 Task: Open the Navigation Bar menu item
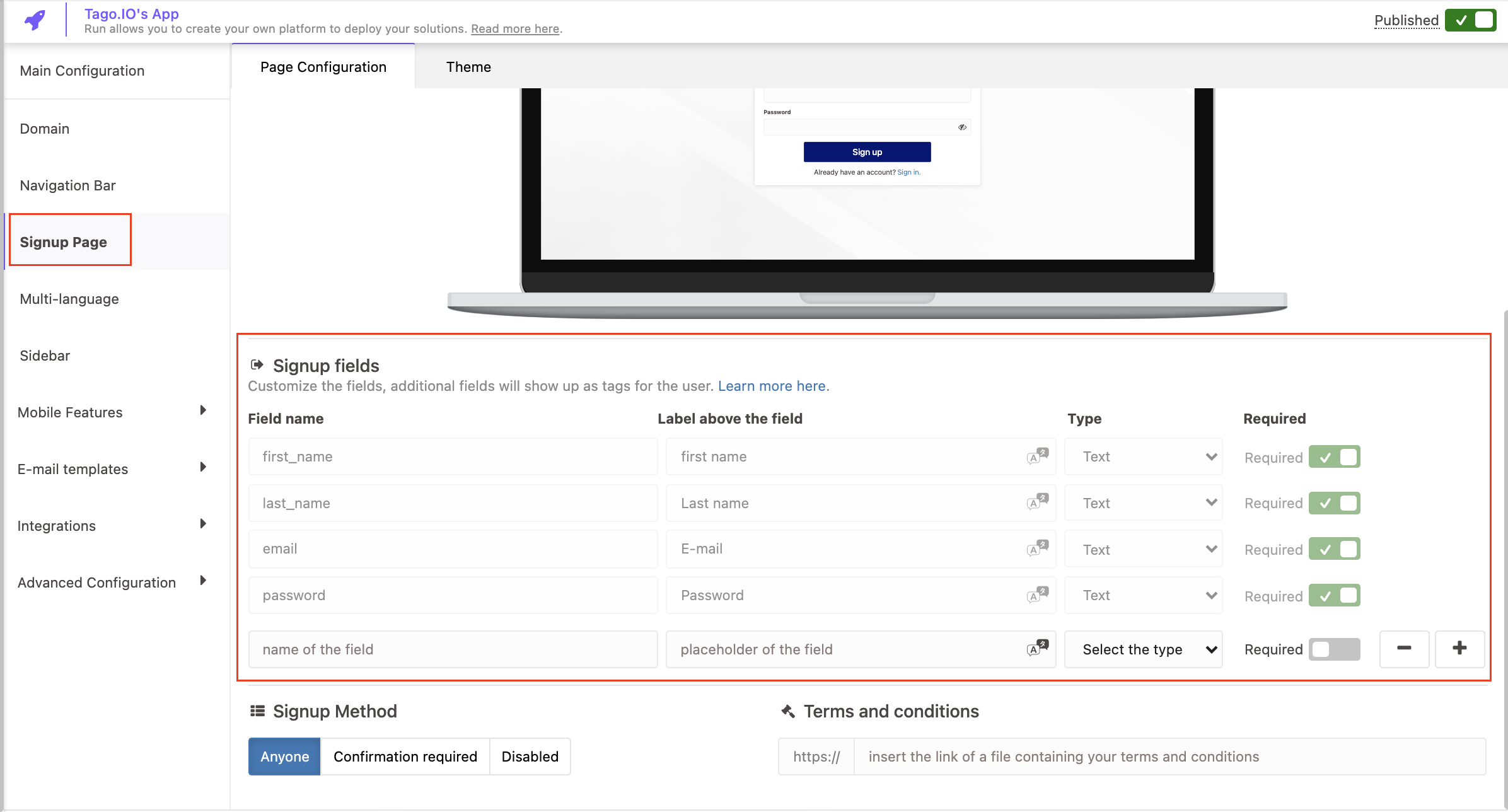click(x=68, y=185)
